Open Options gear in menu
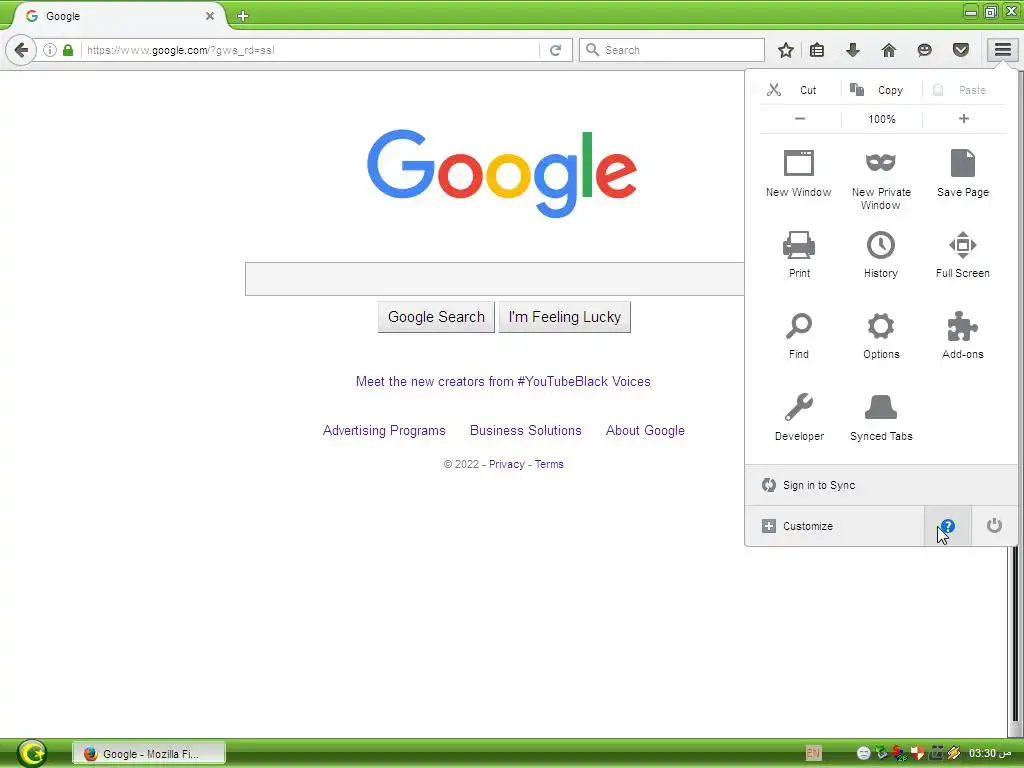This screenshot has height=768, width=1024. click(x=881, y=336)
